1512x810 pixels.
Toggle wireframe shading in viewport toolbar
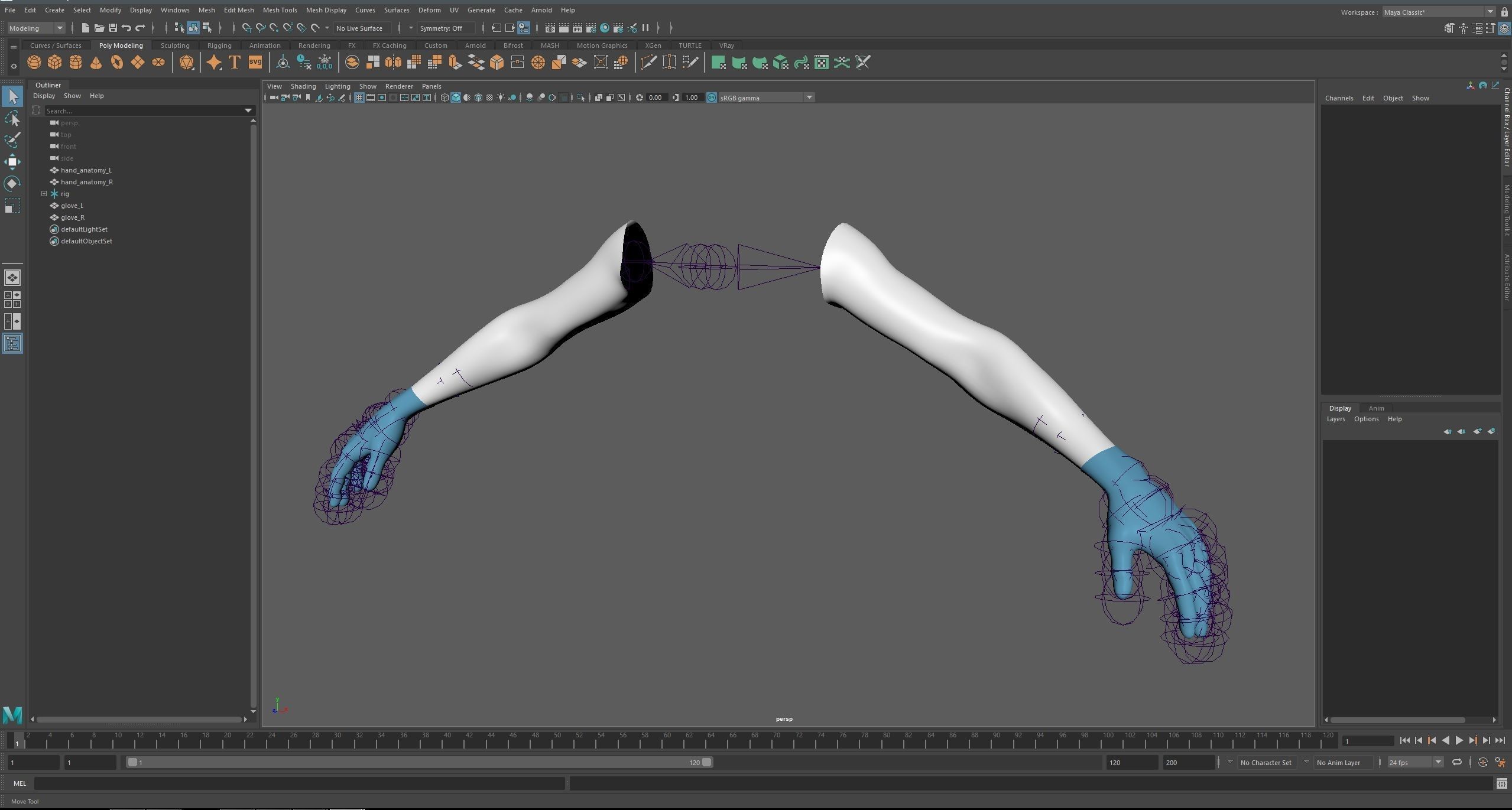[x=444, y=97]
